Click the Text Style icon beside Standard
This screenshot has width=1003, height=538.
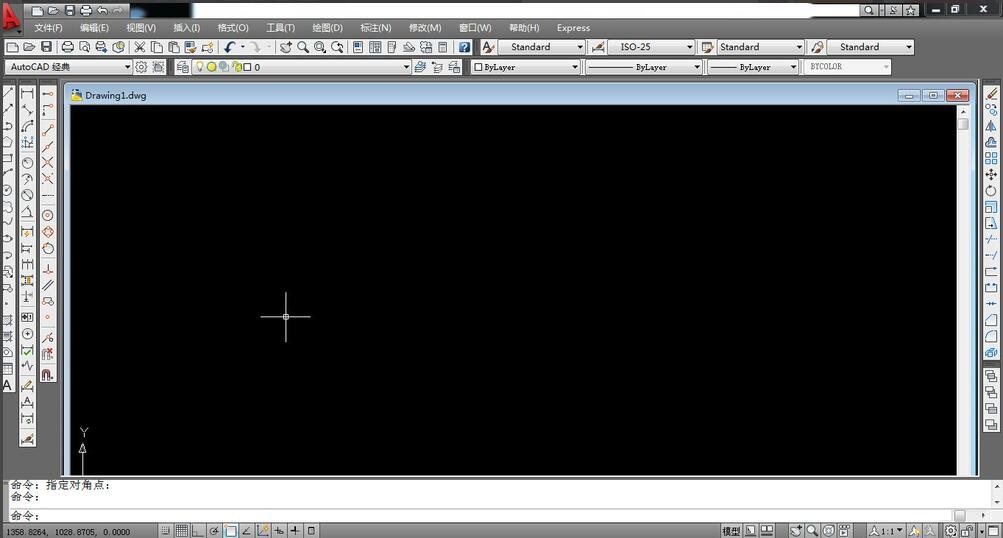point(488,47)
